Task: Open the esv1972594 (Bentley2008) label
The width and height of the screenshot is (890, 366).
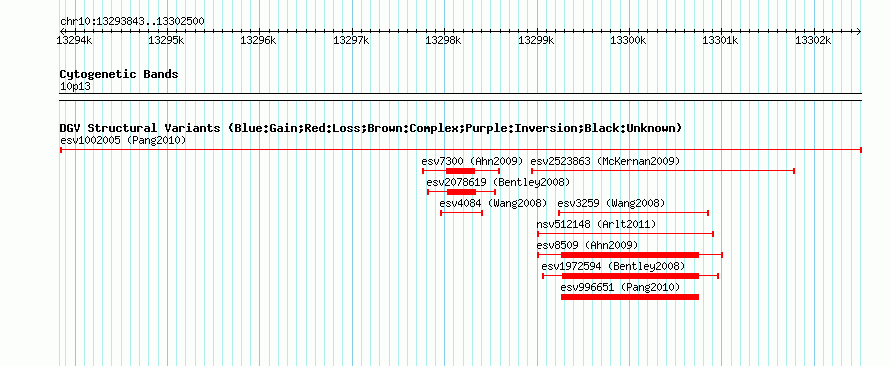Action: tap(613, 266)
